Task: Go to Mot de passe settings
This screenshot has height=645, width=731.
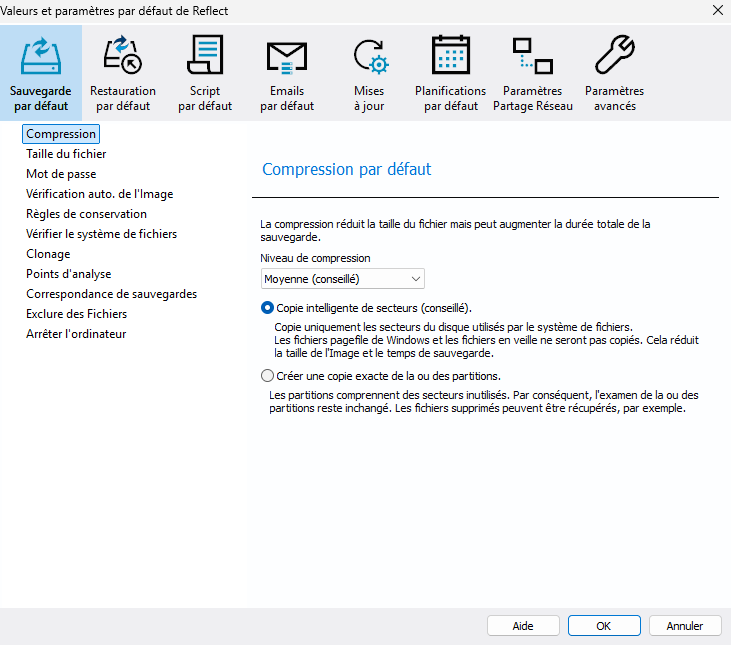Action: click(x=61, y=174)
